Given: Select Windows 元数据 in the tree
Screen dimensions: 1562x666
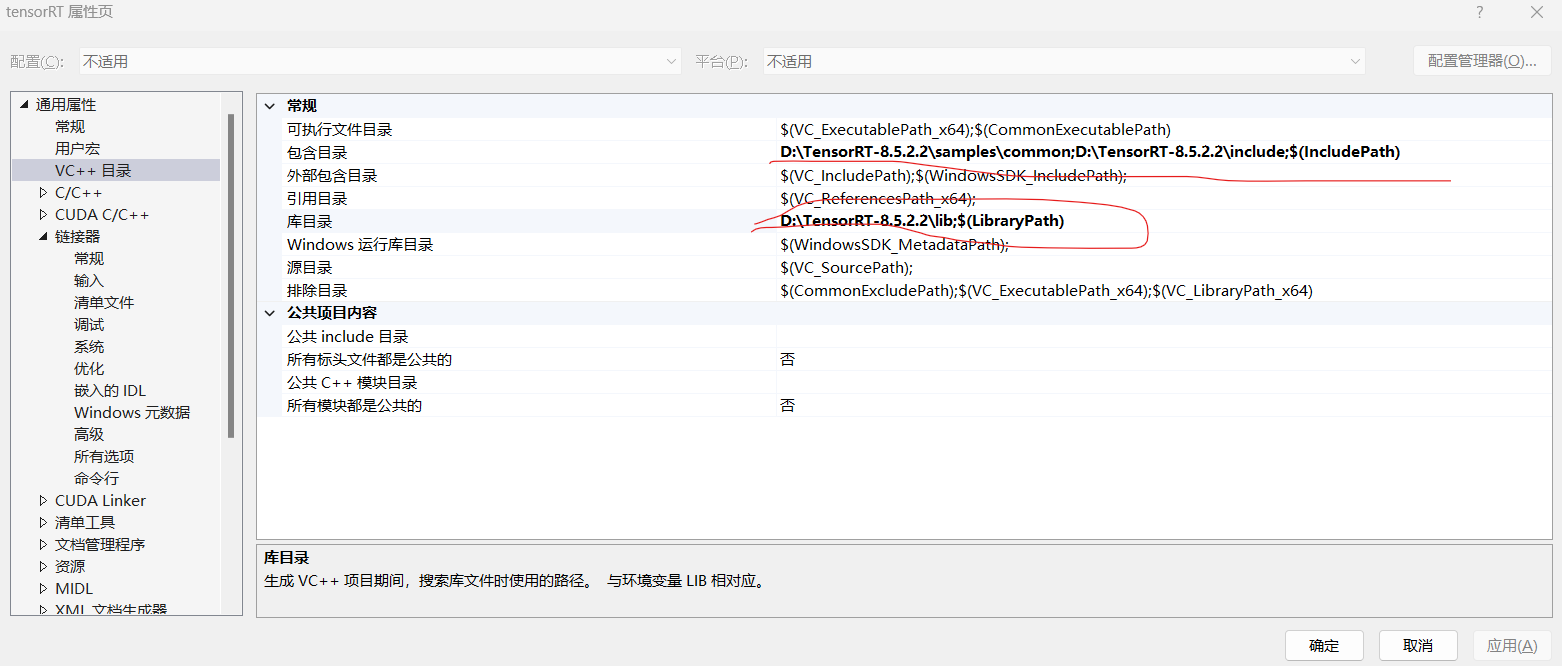Looking at the screenshot, I should pos(132,413).
